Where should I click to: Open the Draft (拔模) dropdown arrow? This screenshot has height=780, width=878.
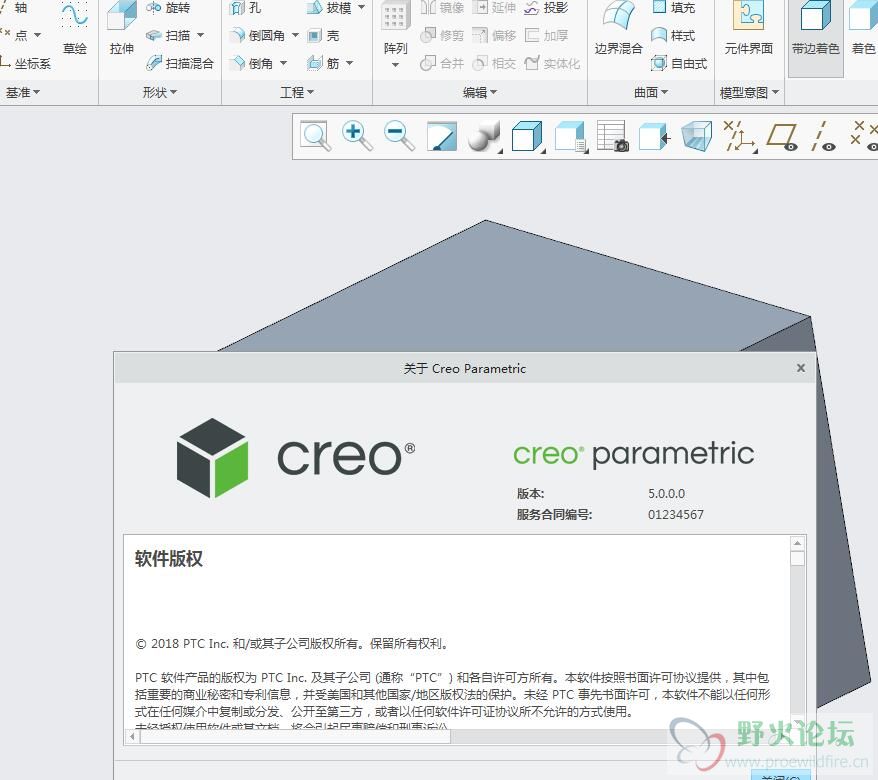tap(361, 8)
